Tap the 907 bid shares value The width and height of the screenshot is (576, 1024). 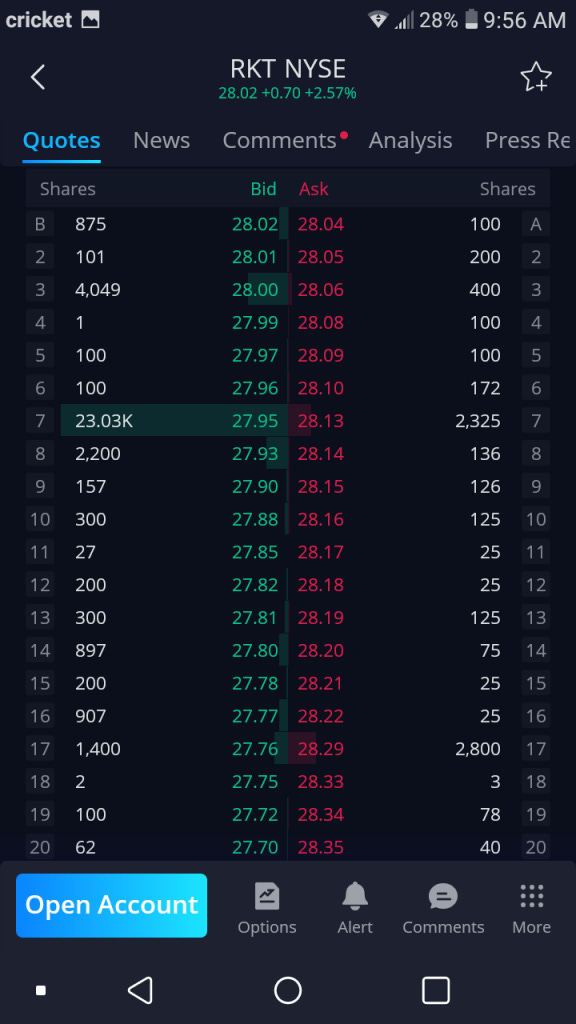pyautogui.click(x=91, y=716)
